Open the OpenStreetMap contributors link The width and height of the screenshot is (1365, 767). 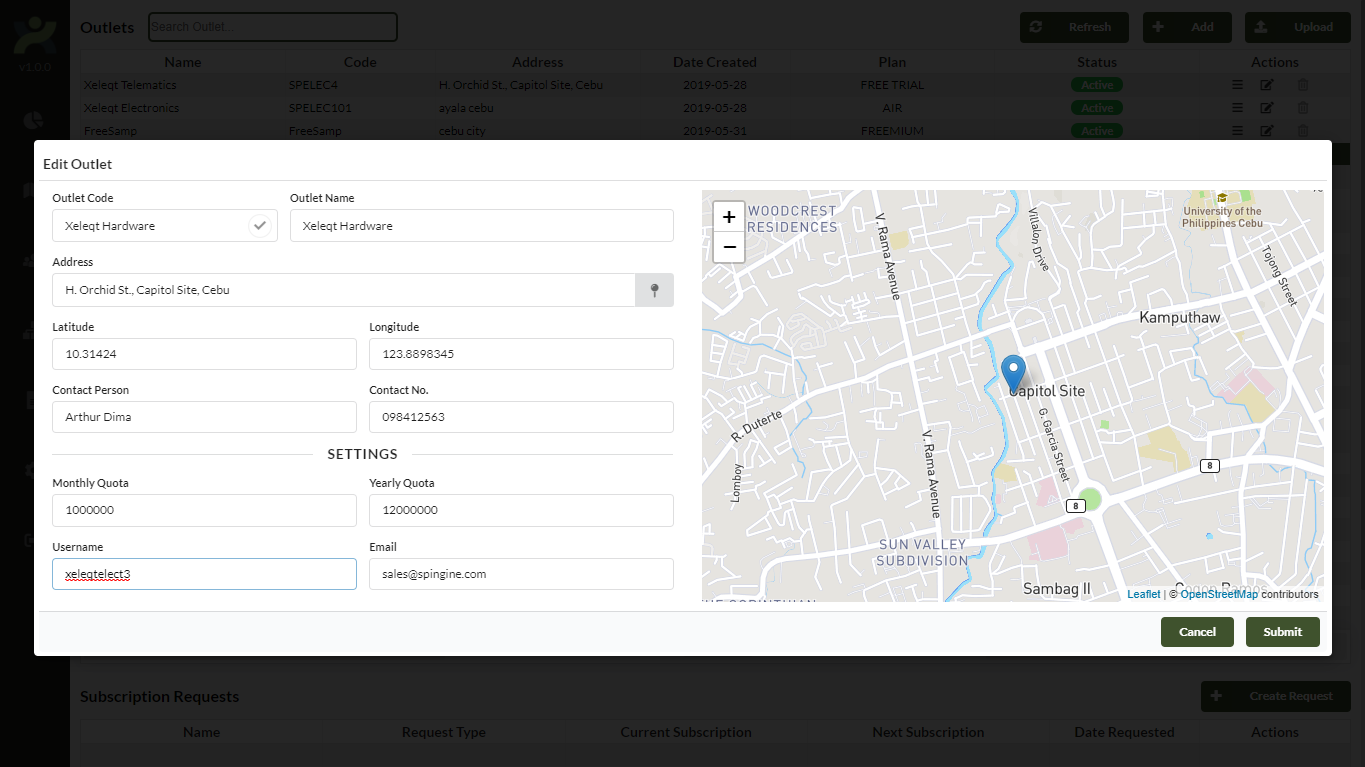tap(1219, 593)
